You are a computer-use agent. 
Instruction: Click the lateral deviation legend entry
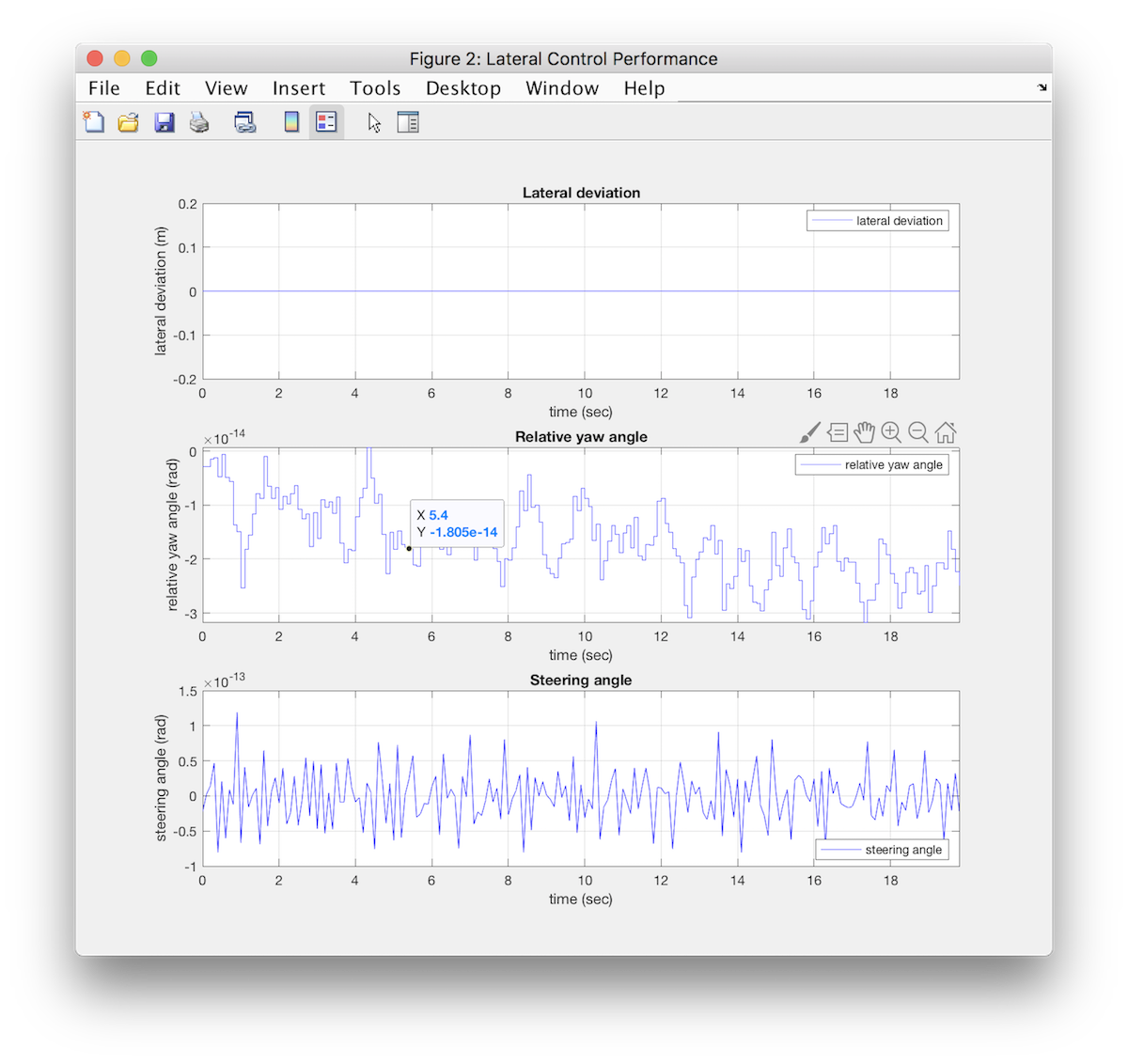click(x=878, y=221)
